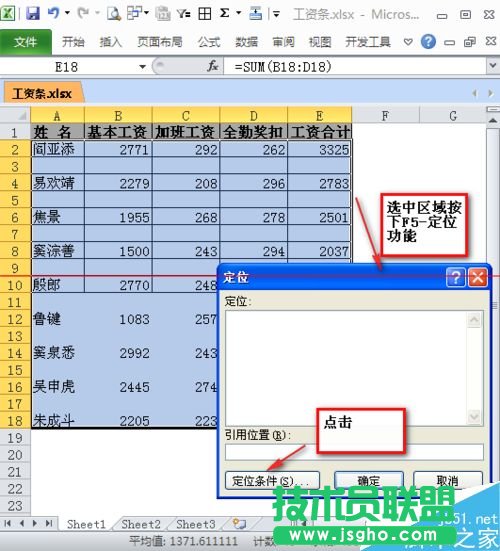
Task: Open Customize Quick Access Toolbar dropdown
Action: [x=277, y=14]
